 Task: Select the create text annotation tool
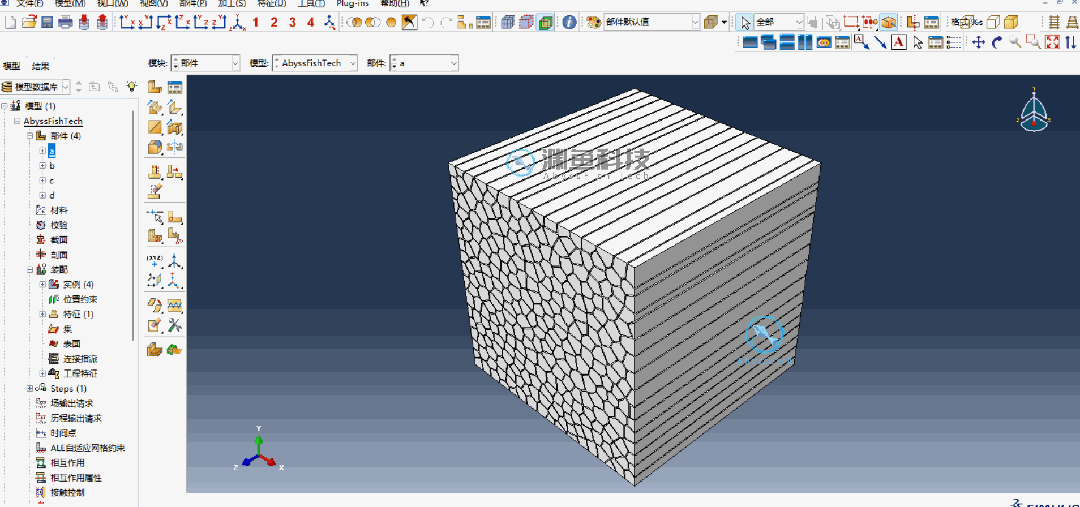click(x=899, y=43)
